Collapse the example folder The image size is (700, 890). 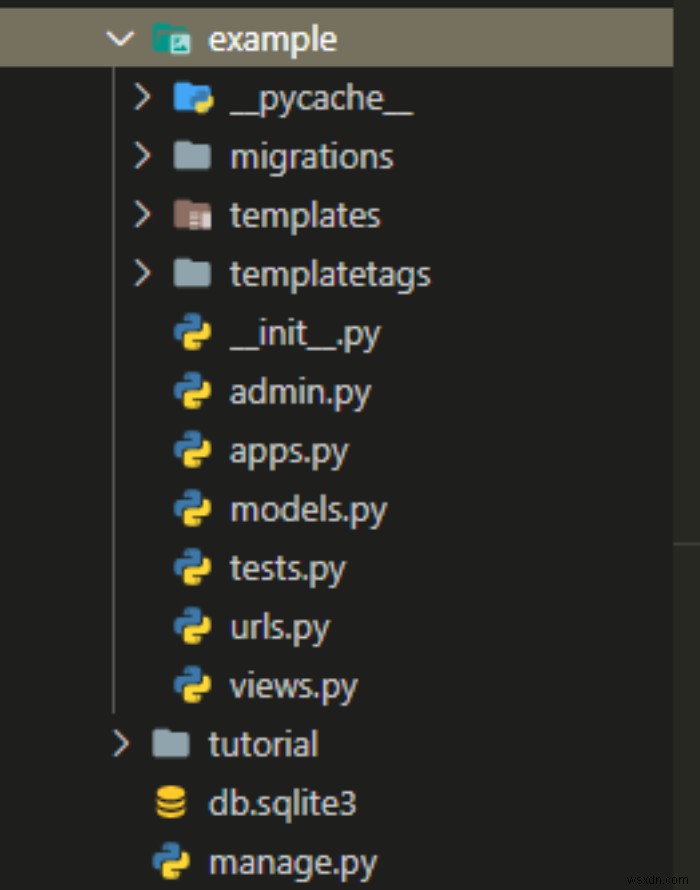point(120,38)
